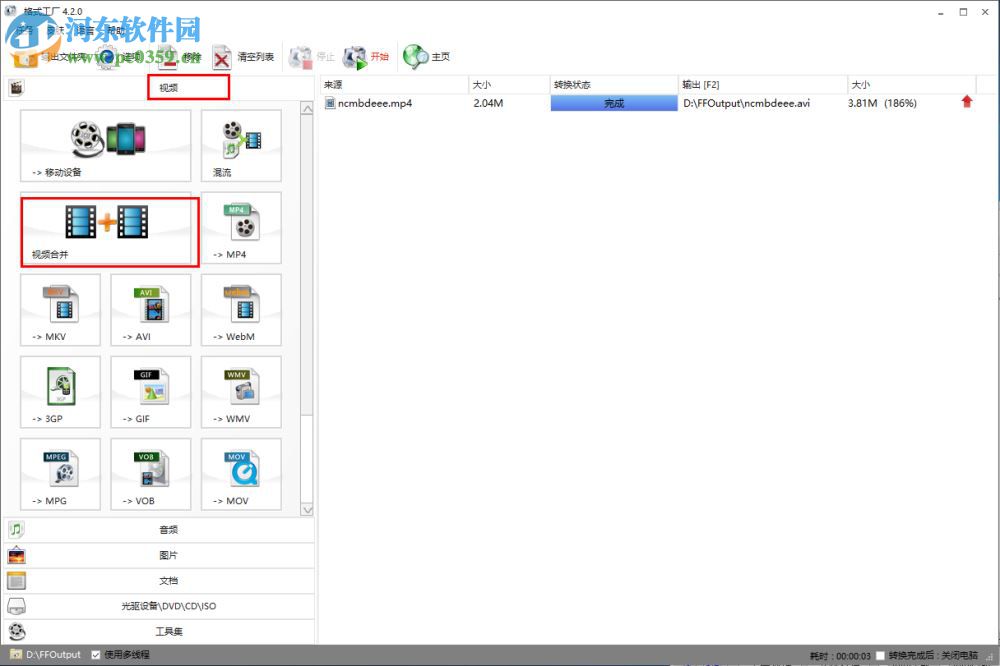Open the 选项 options gear
The width and height of the screenshot is (1000, 666).
coord(121,57)
